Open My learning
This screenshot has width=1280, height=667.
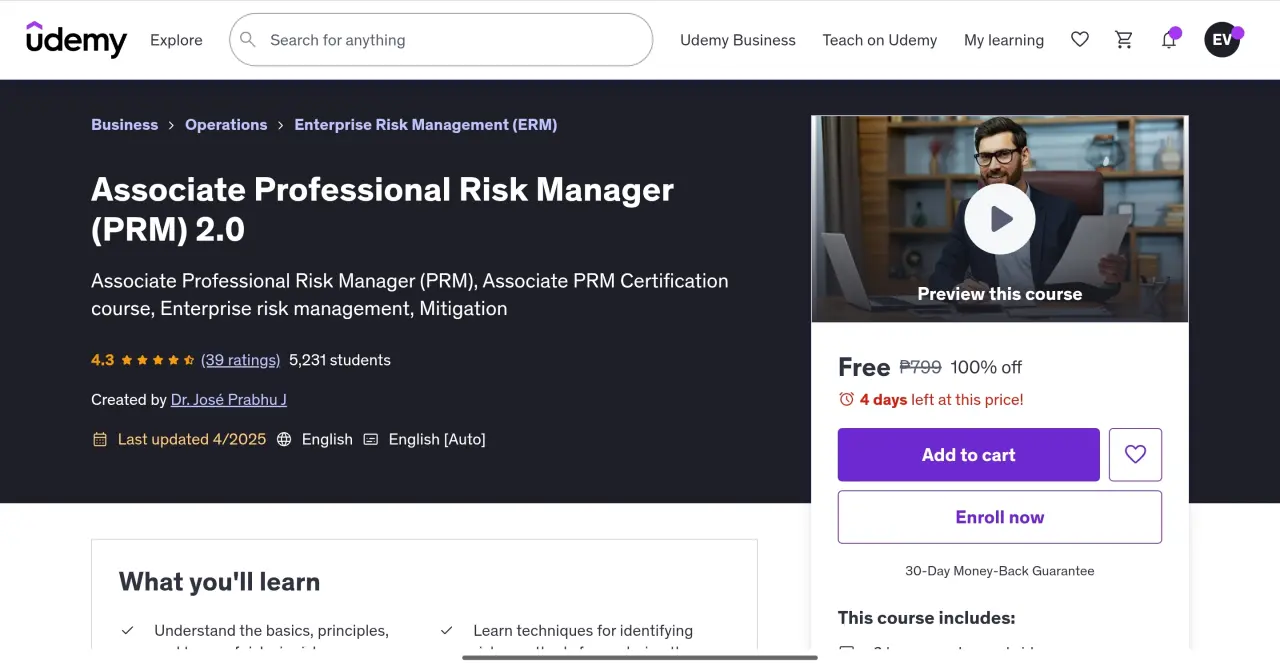(1004, 40)
